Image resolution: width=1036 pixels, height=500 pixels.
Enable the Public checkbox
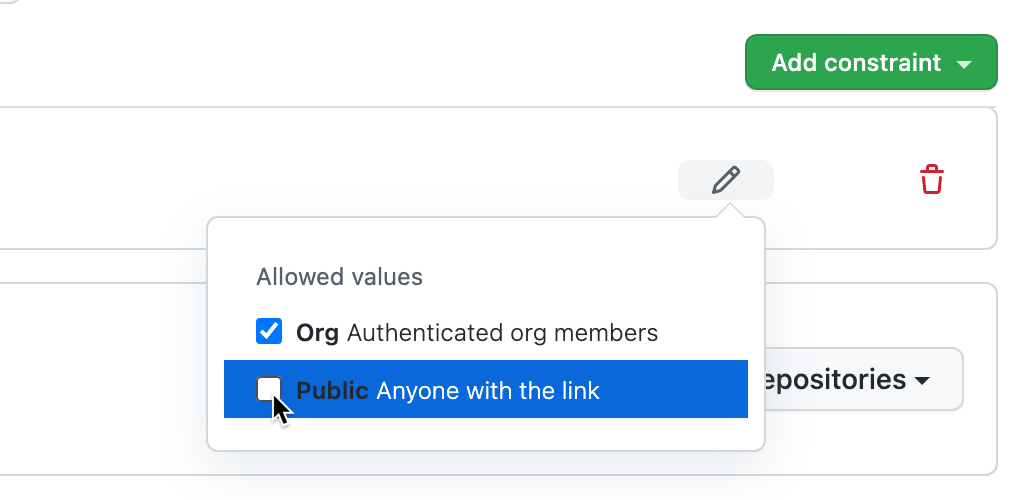point(269,389)
